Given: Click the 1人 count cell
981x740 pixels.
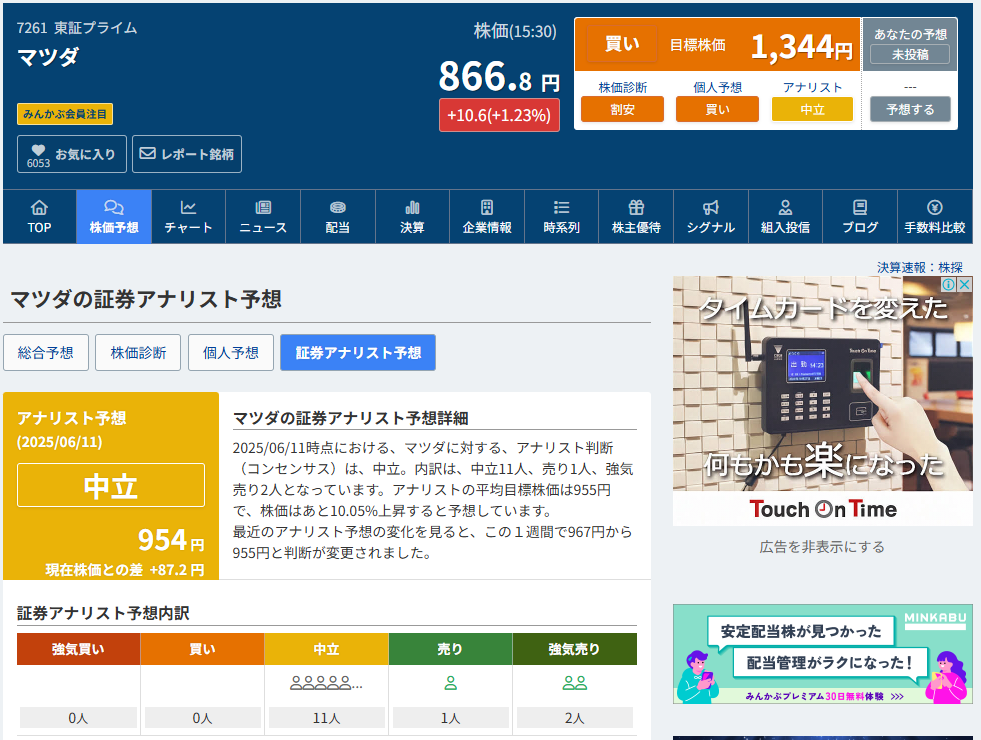Looking at the screenshot, I should pos(450,717).
